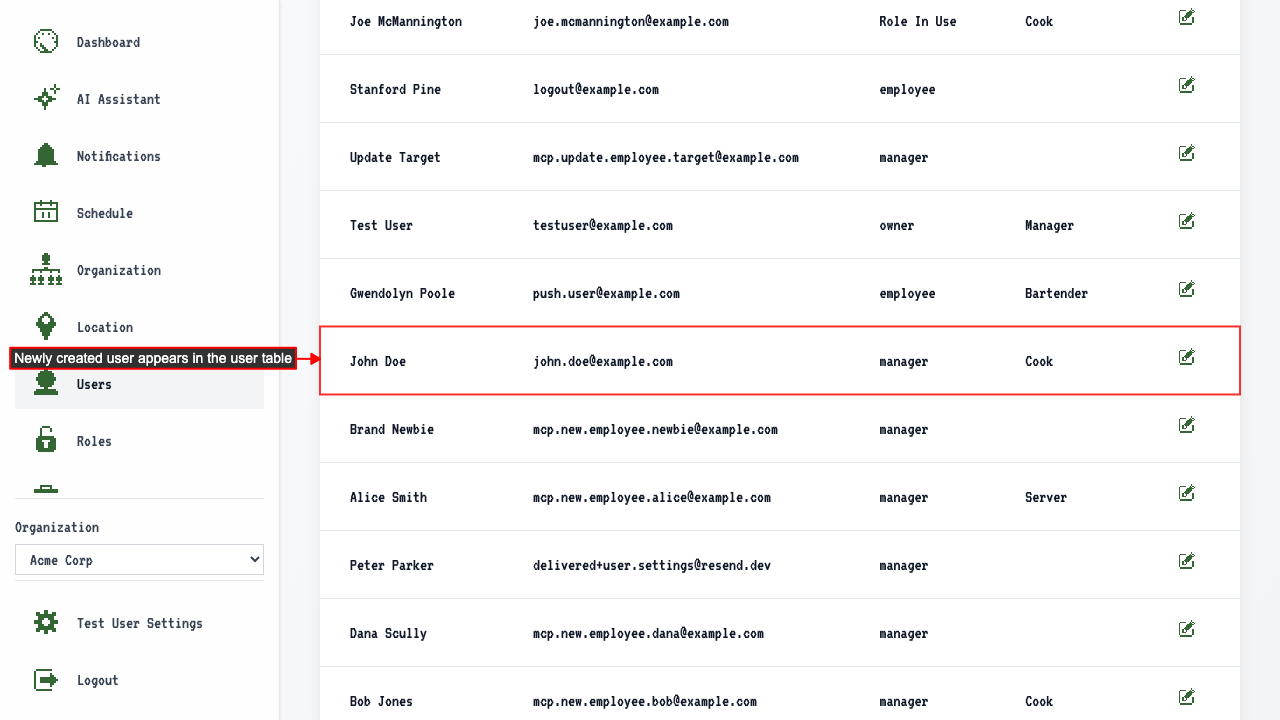The width and height of the screenshot is (1280, 720).
Task: Click edit icon for Alice Smith
Action: coord(1186,493)
